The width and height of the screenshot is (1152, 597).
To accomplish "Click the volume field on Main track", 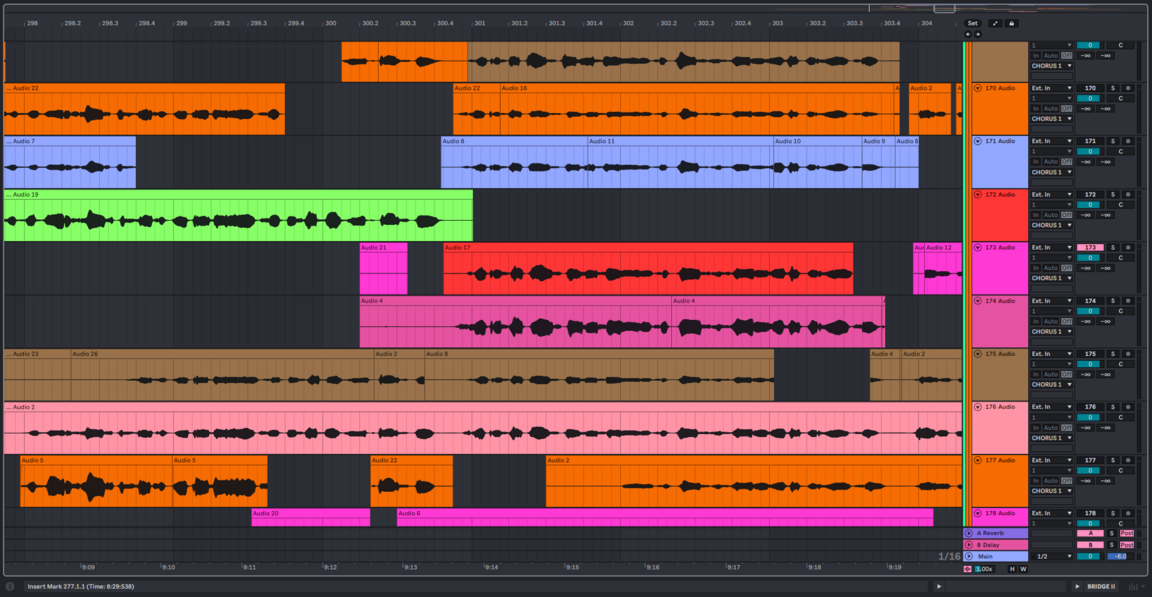I will (x=1089, y=556).
